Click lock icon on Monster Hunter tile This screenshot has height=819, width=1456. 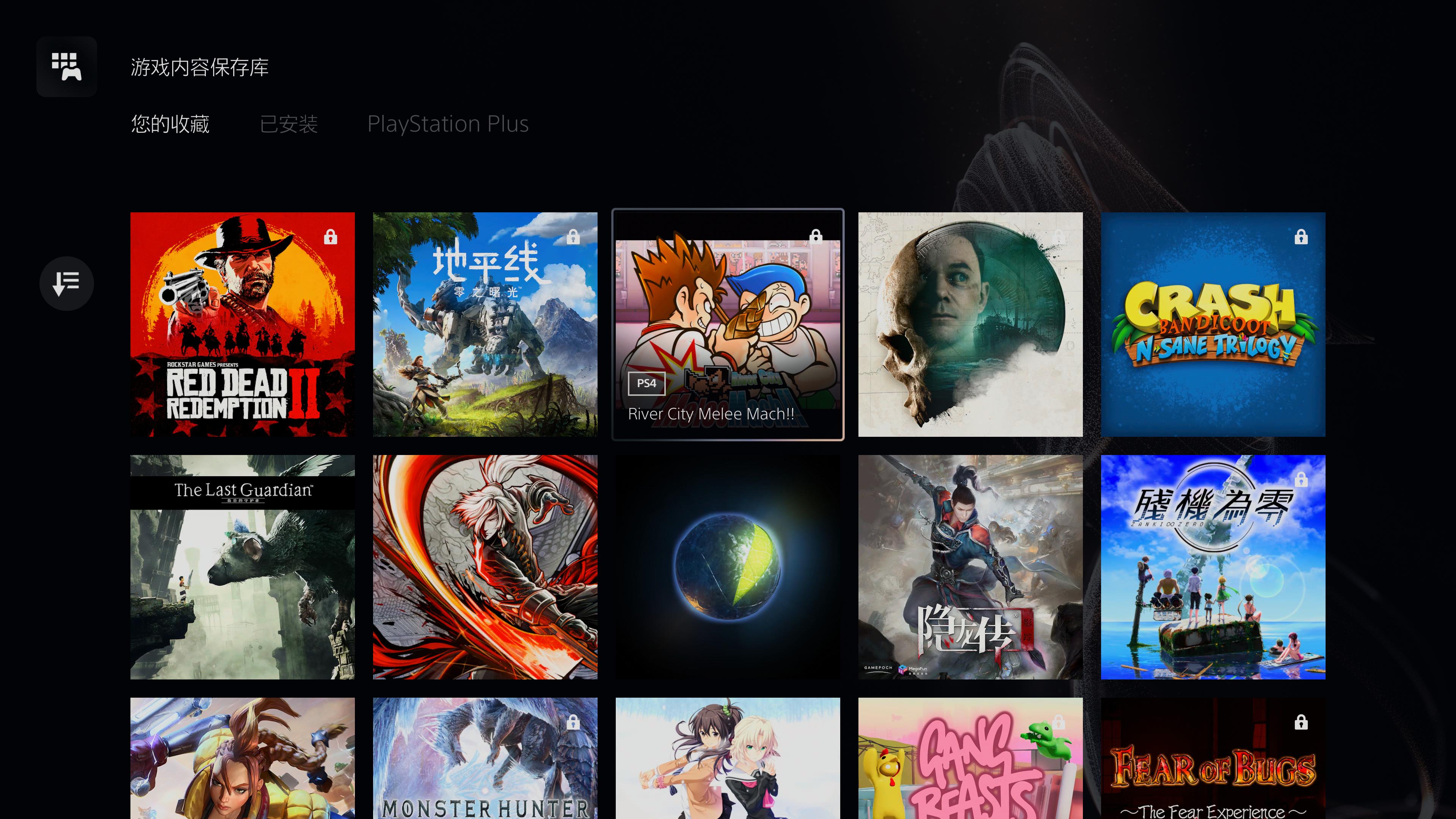573,722
